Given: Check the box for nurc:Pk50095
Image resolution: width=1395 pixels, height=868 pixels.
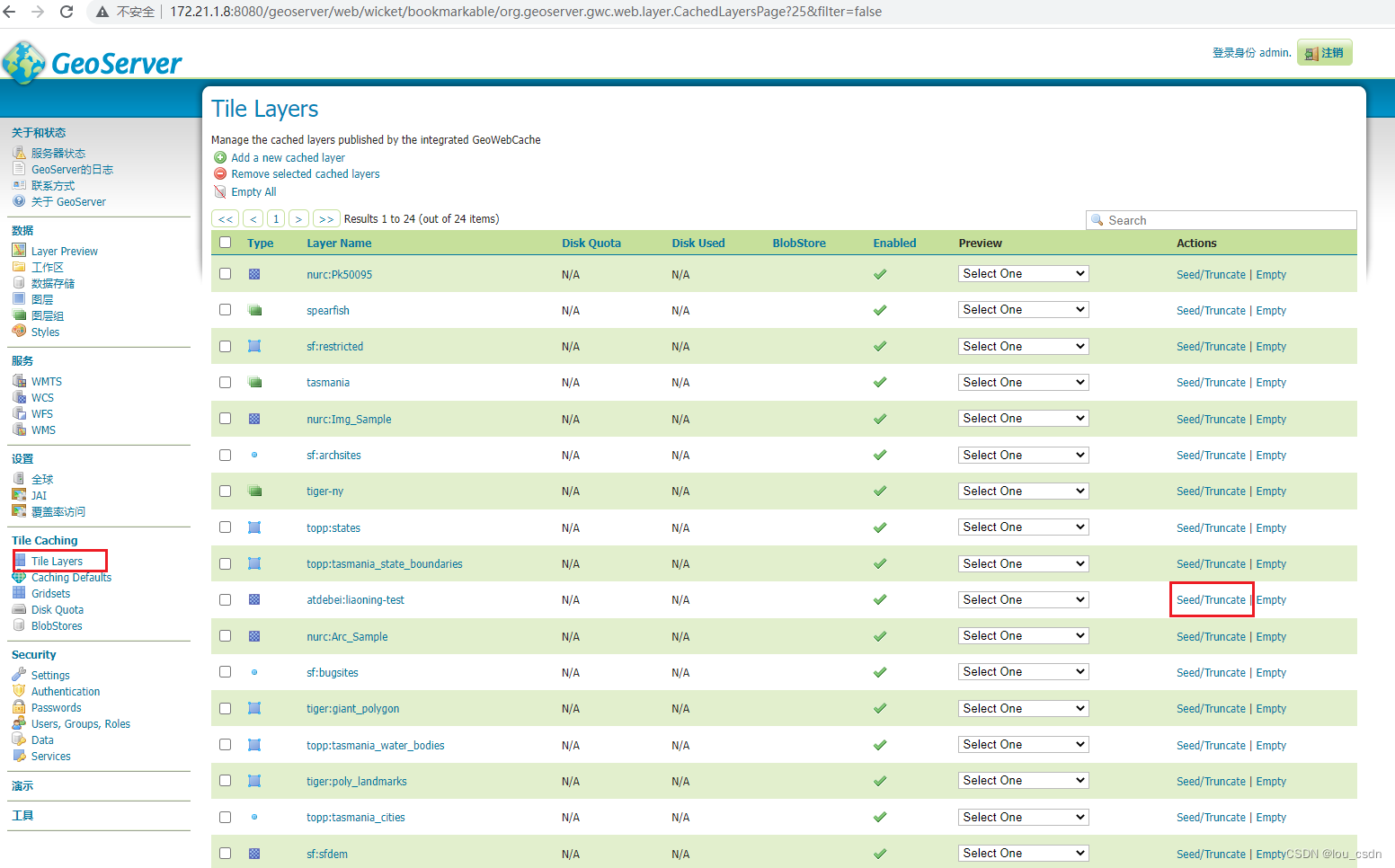Looking at the screenshot, I should pyautogui.click(x=226, y=273).
